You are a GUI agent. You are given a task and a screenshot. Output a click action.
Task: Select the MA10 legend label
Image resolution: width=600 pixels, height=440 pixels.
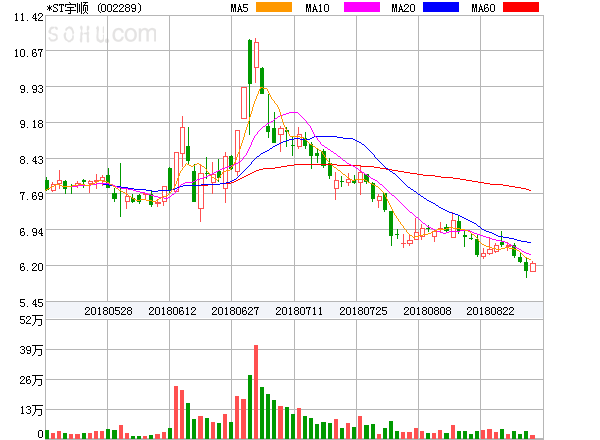tap(317, 8)
